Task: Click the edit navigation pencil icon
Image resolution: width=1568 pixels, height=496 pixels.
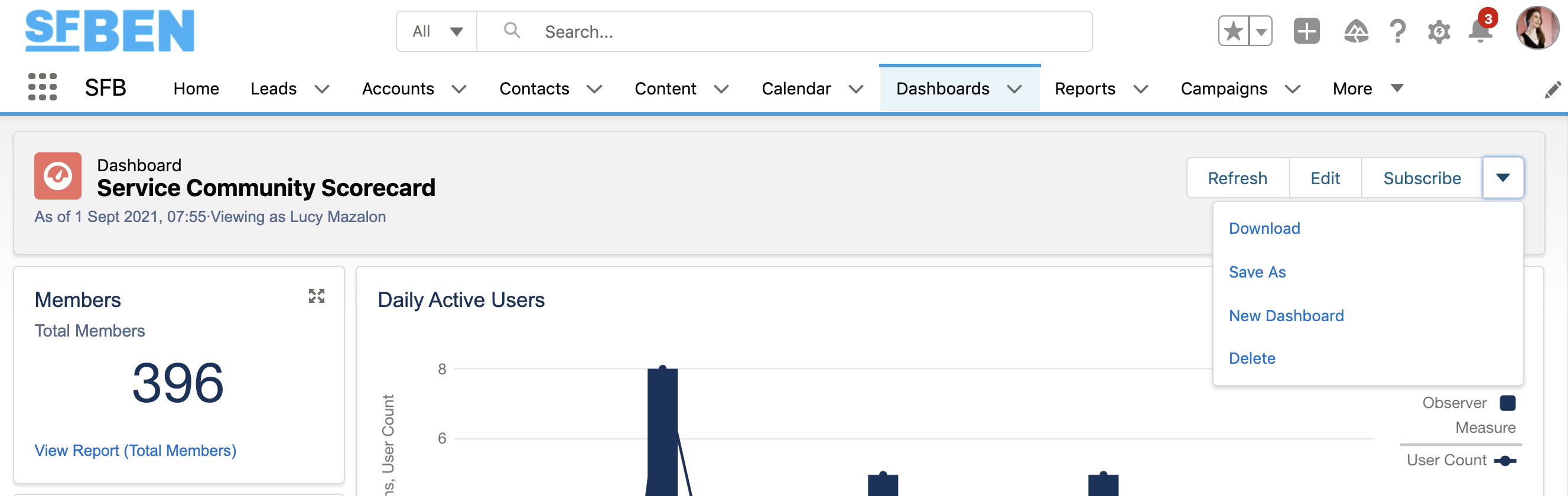Action: 1552,90
